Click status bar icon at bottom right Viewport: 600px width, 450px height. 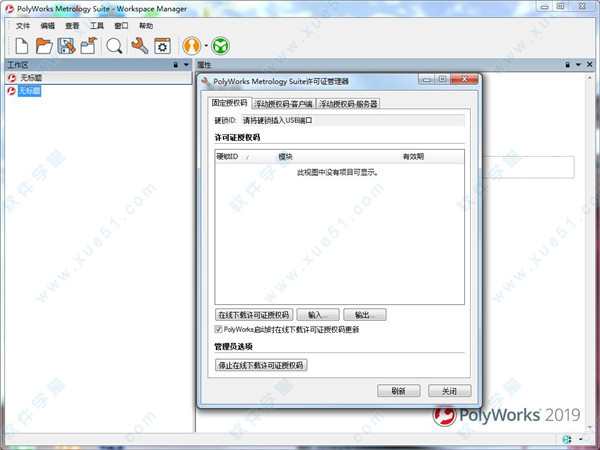[567, 439]
